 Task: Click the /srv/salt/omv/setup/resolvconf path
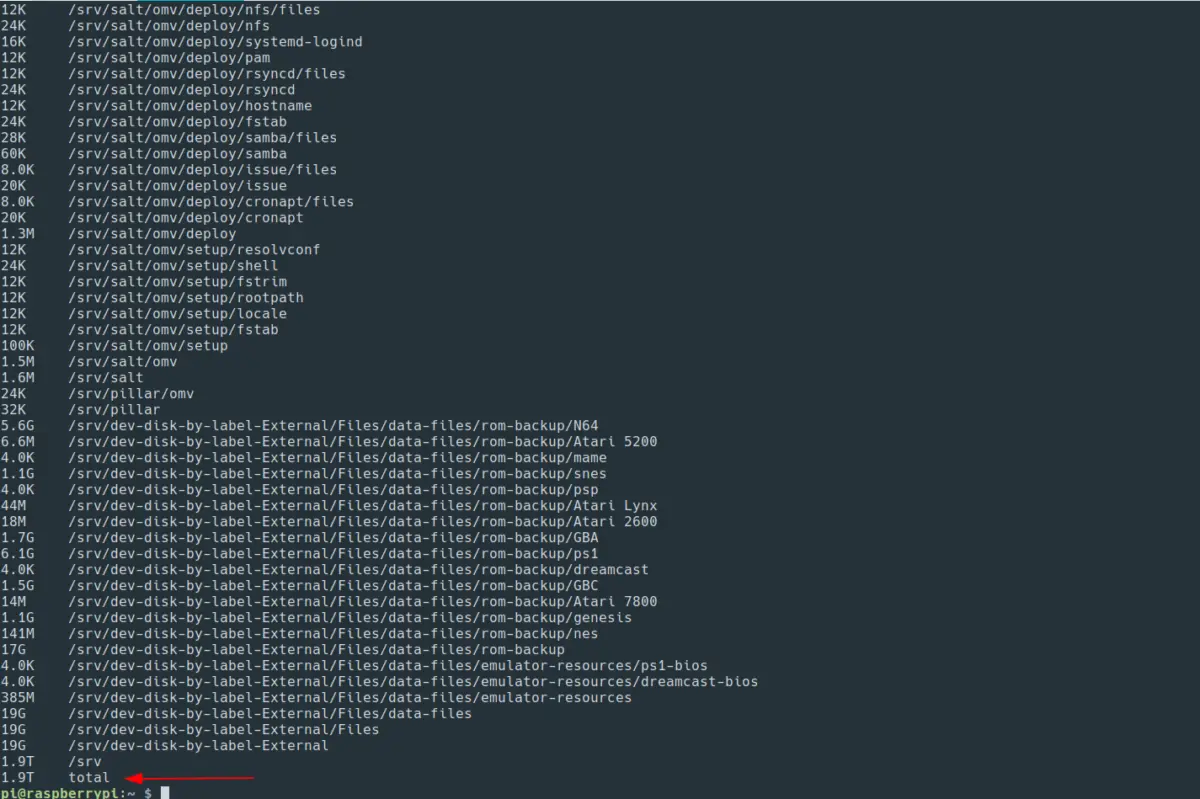[194, 249]
